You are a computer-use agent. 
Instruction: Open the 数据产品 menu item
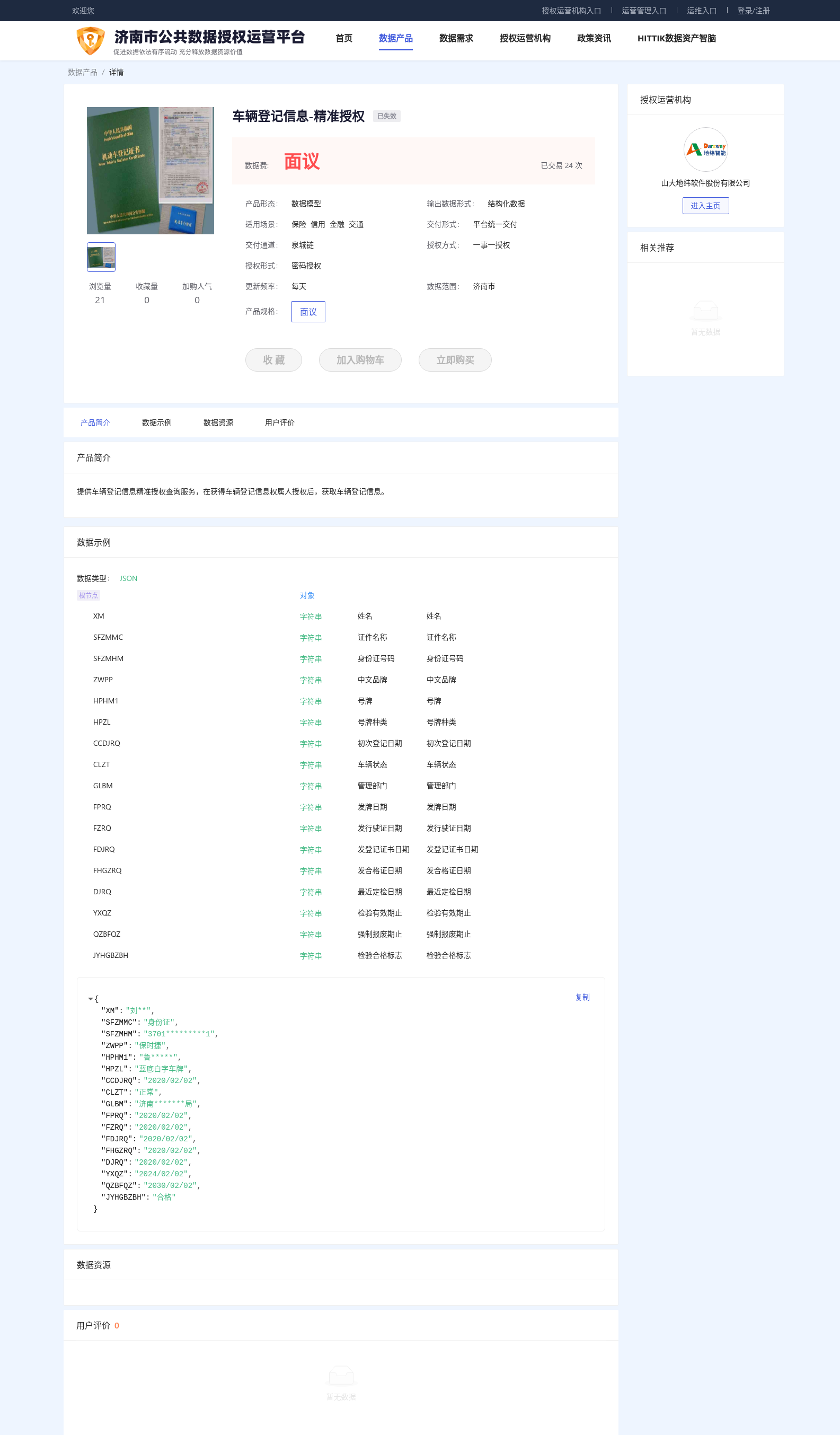point(395,38)
